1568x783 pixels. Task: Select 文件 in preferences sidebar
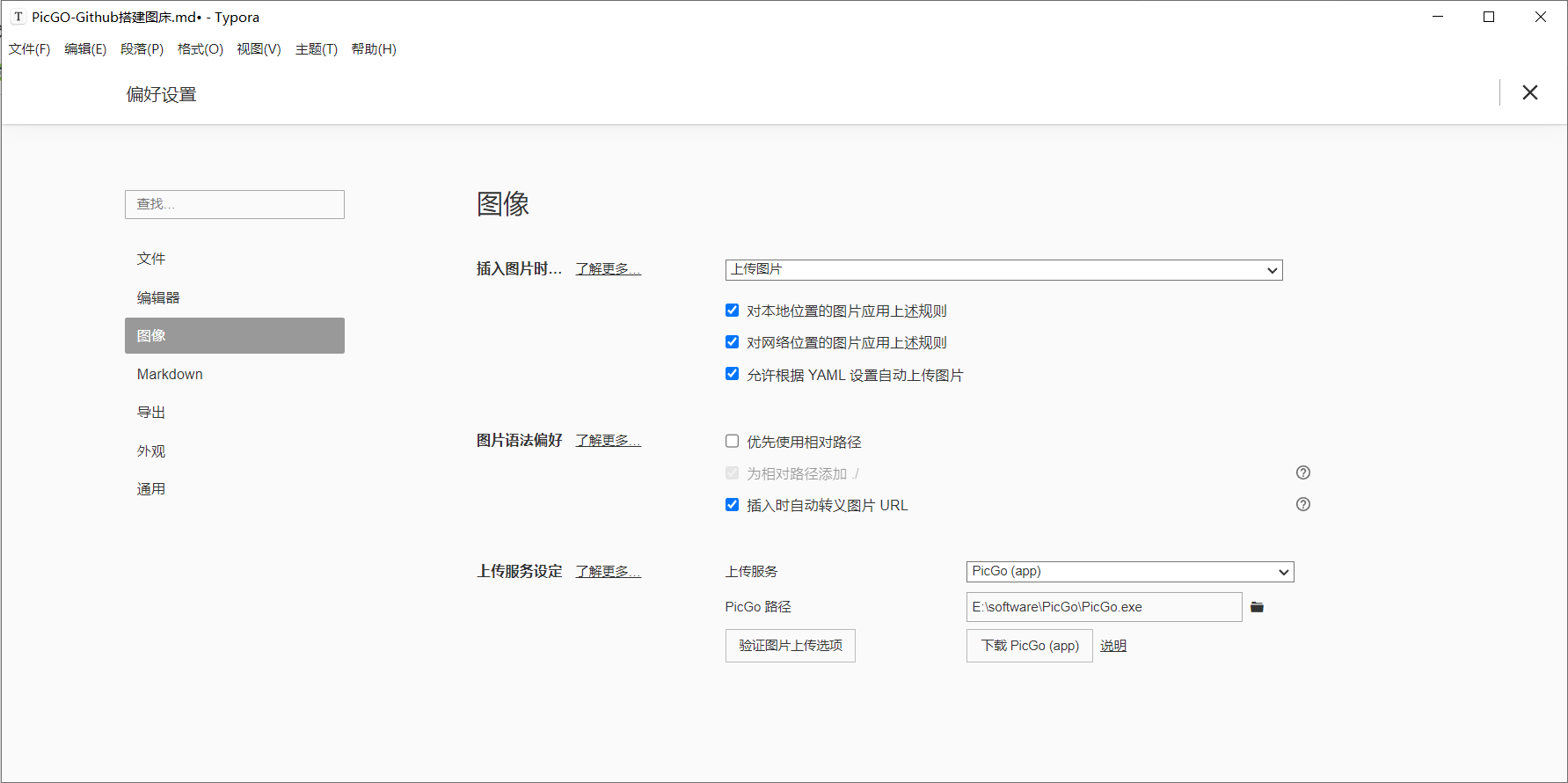pos(235,259)
